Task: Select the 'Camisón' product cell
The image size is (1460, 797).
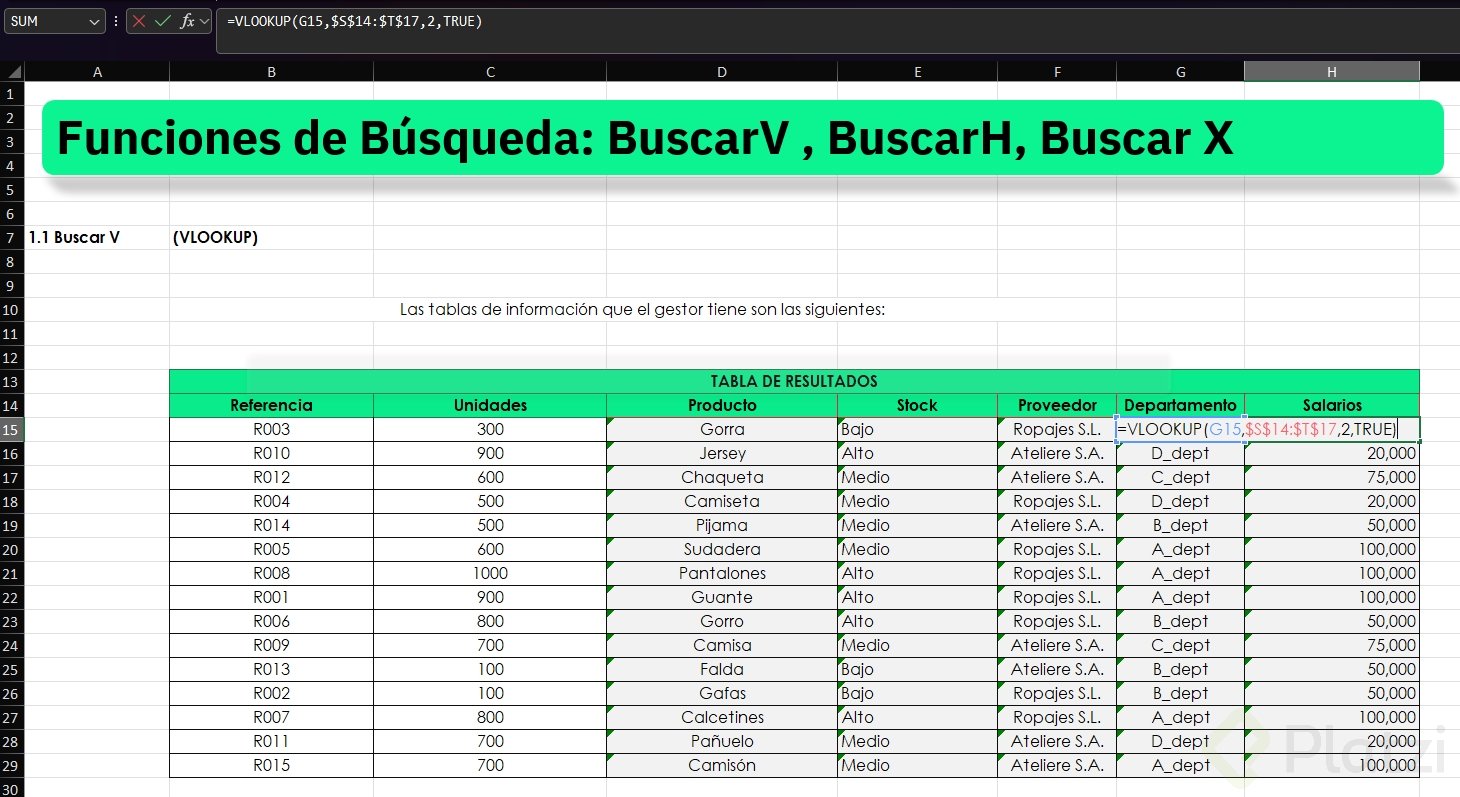Action: (722, 765)
